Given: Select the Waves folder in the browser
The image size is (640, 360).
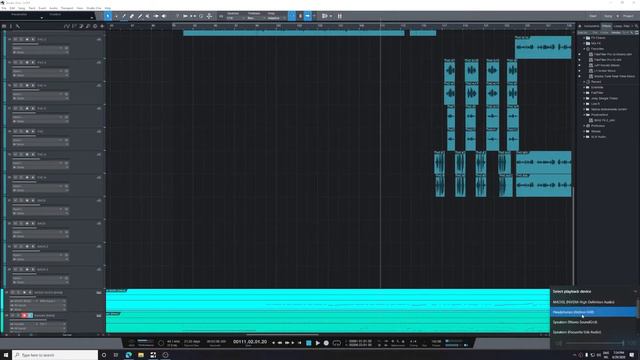Looking at the screenshot, I should pyautogui.click(x=596, y=131).
